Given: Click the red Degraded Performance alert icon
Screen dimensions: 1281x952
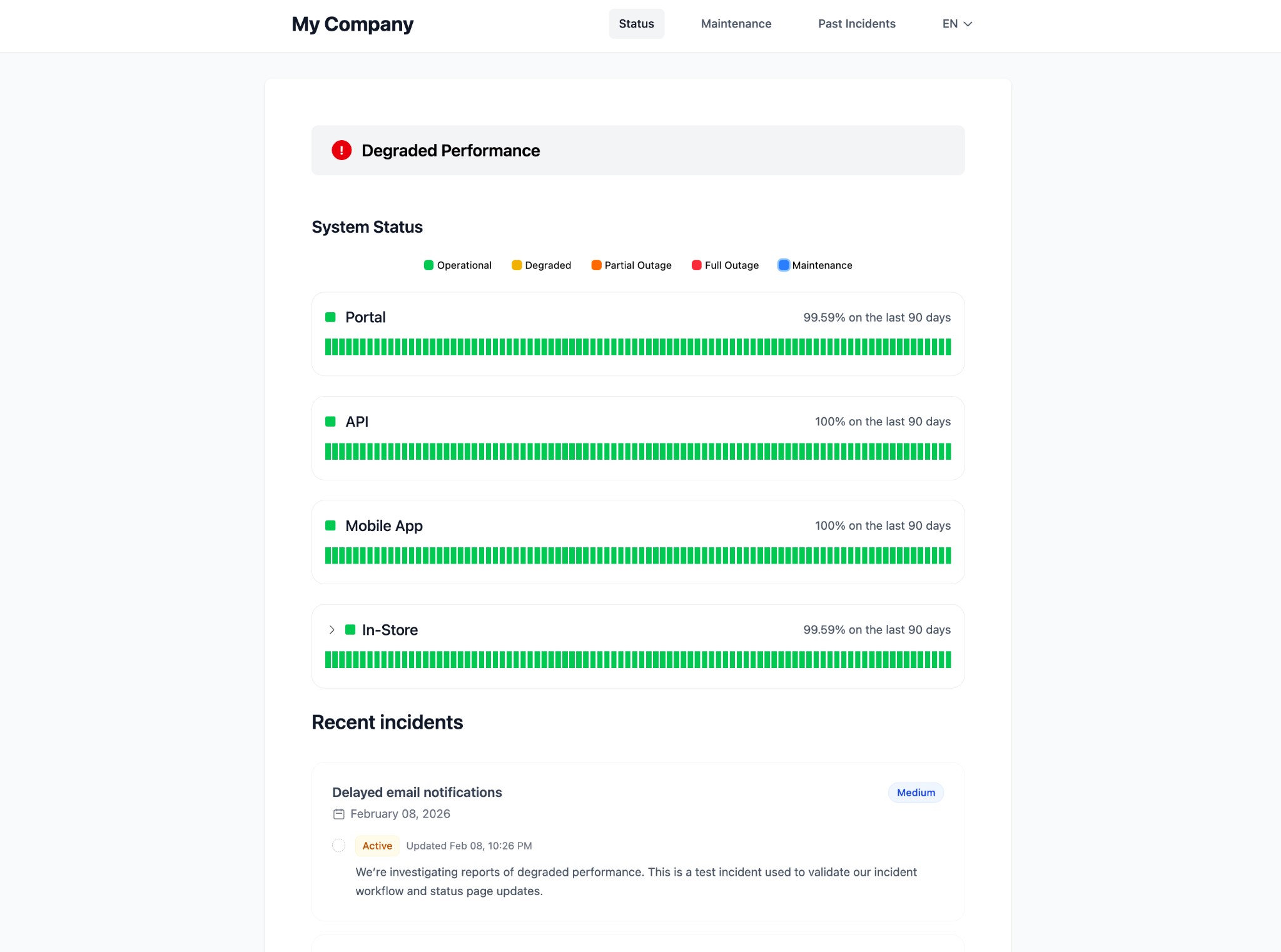Looking at the screenshot, I should [x=342, y=151].
